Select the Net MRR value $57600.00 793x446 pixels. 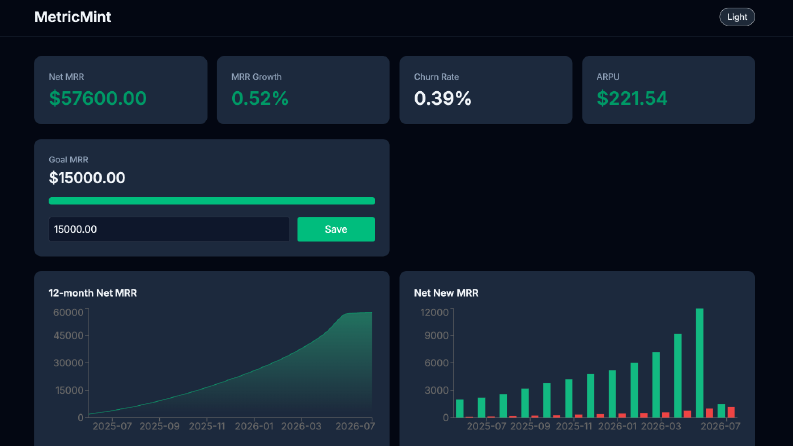click(98, 98)
